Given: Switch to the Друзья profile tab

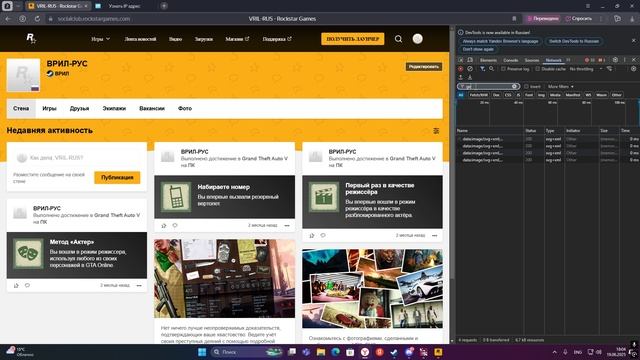Looking at the screenshot, I should click(79, 109).
